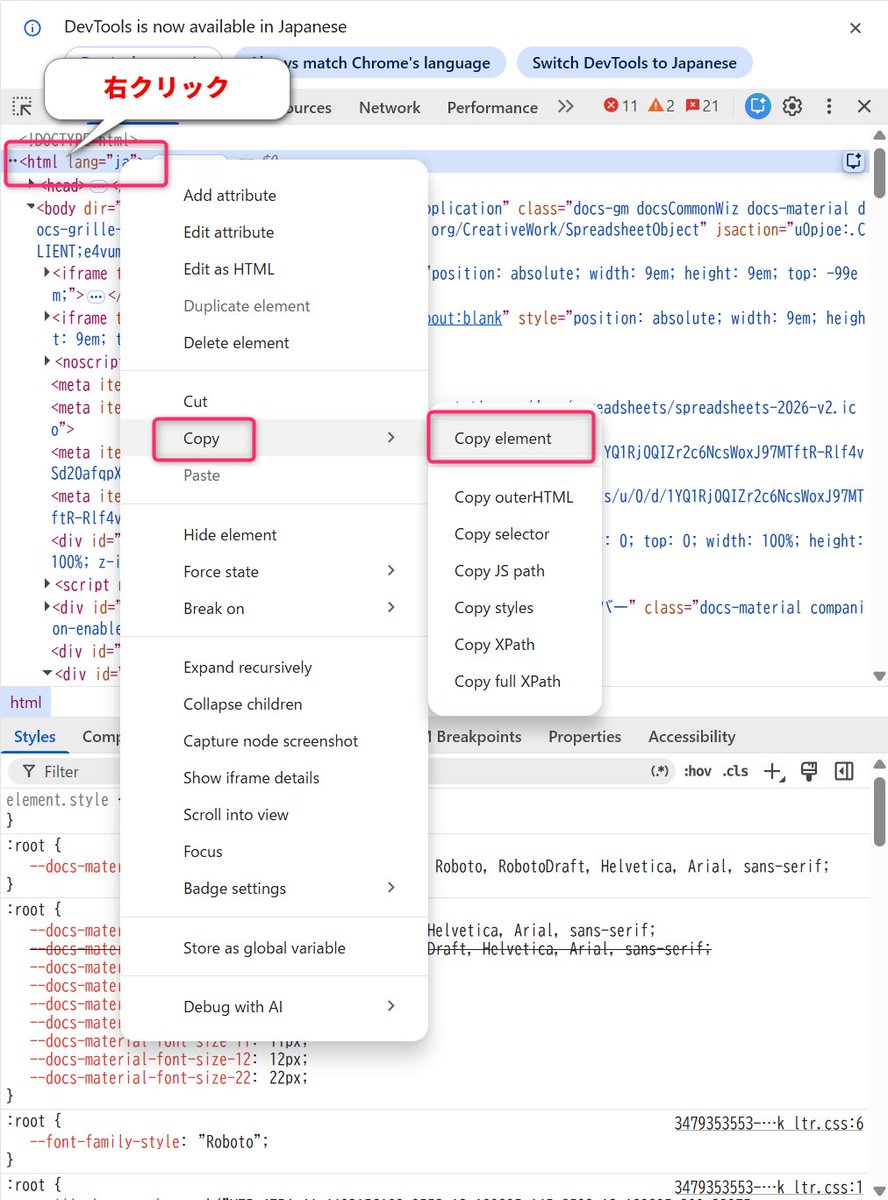Click the info icon in the notification bar
888x1200 pixels.
tap(33, 28)
